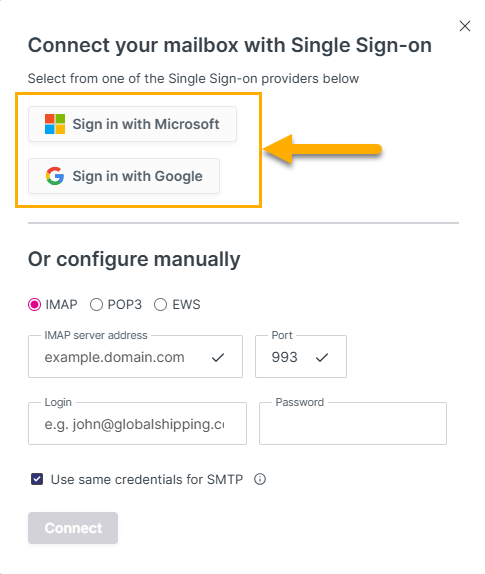Click the checkmark in IMAP server address field
Image resolution: width=485 pixels, height=574 pixels.
point(218,357)
